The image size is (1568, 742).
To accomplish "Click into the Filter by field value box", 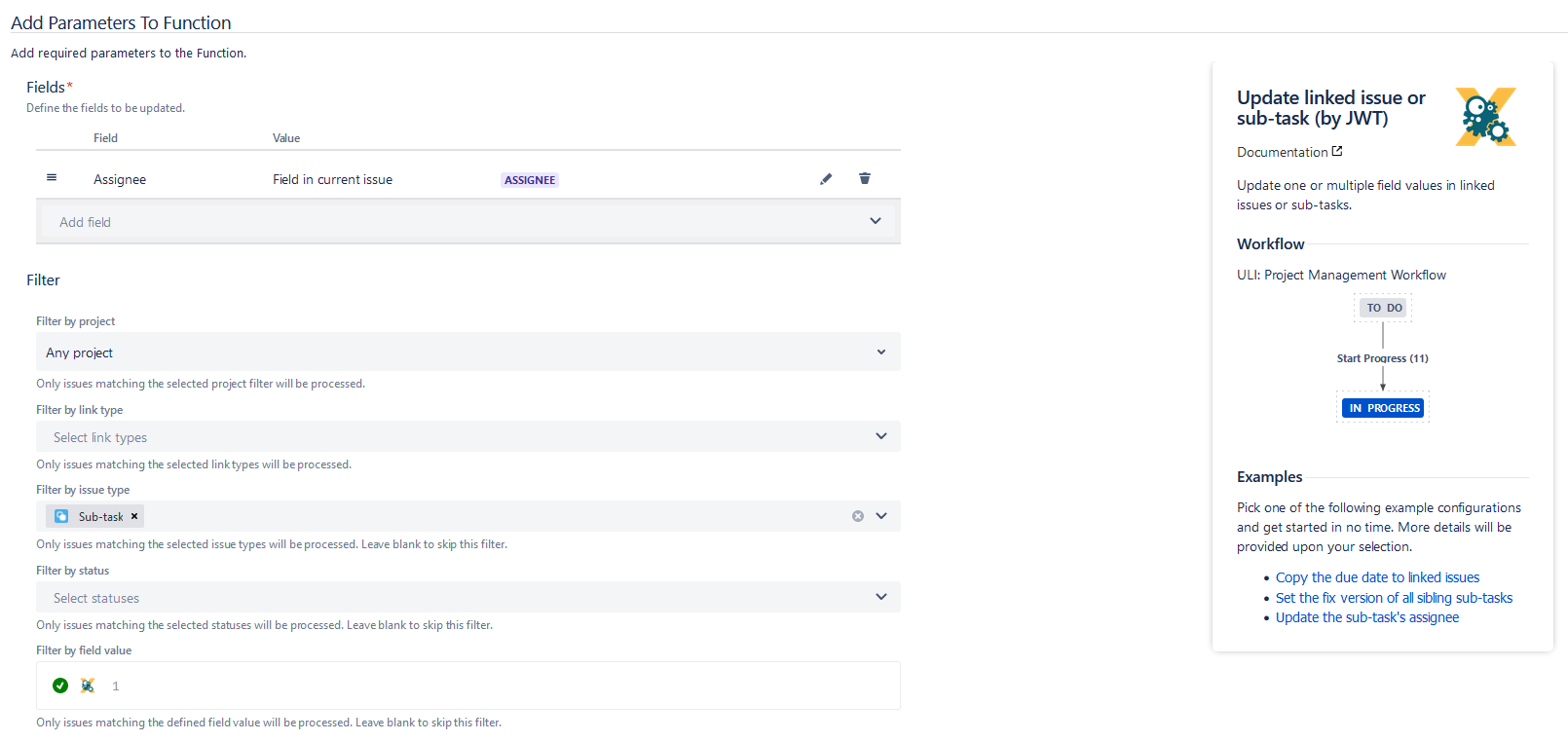I will pyautogui.click(x=468, y=686).
